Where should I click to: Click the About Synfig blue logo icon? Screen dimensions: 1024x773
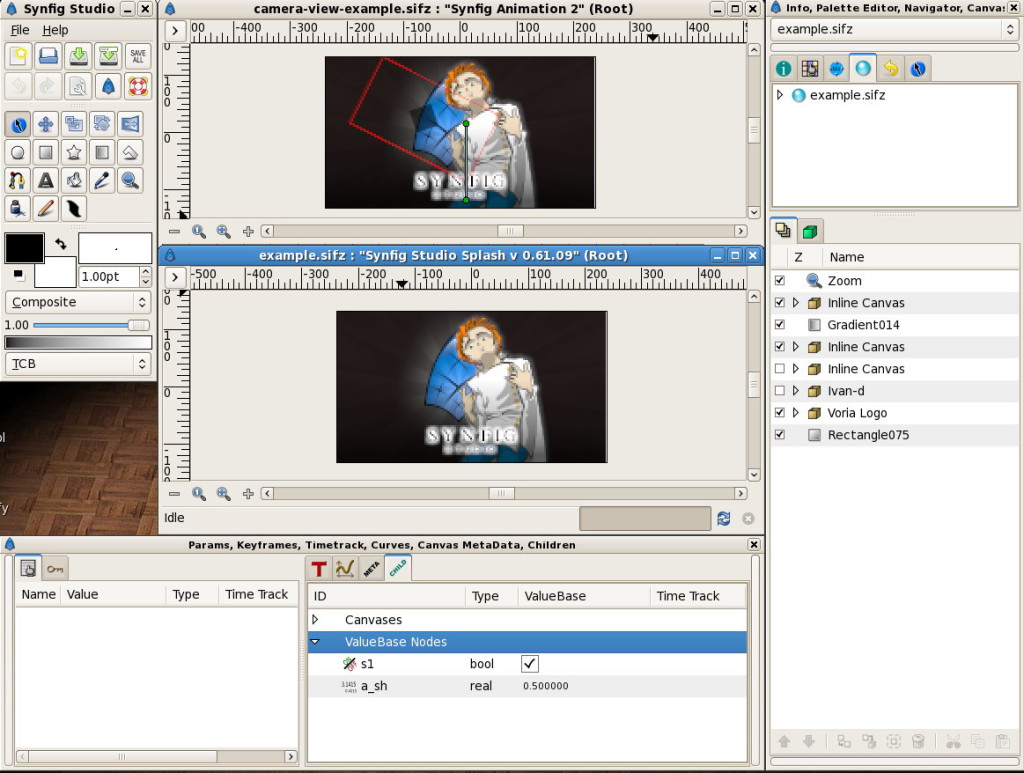(108, 86)
